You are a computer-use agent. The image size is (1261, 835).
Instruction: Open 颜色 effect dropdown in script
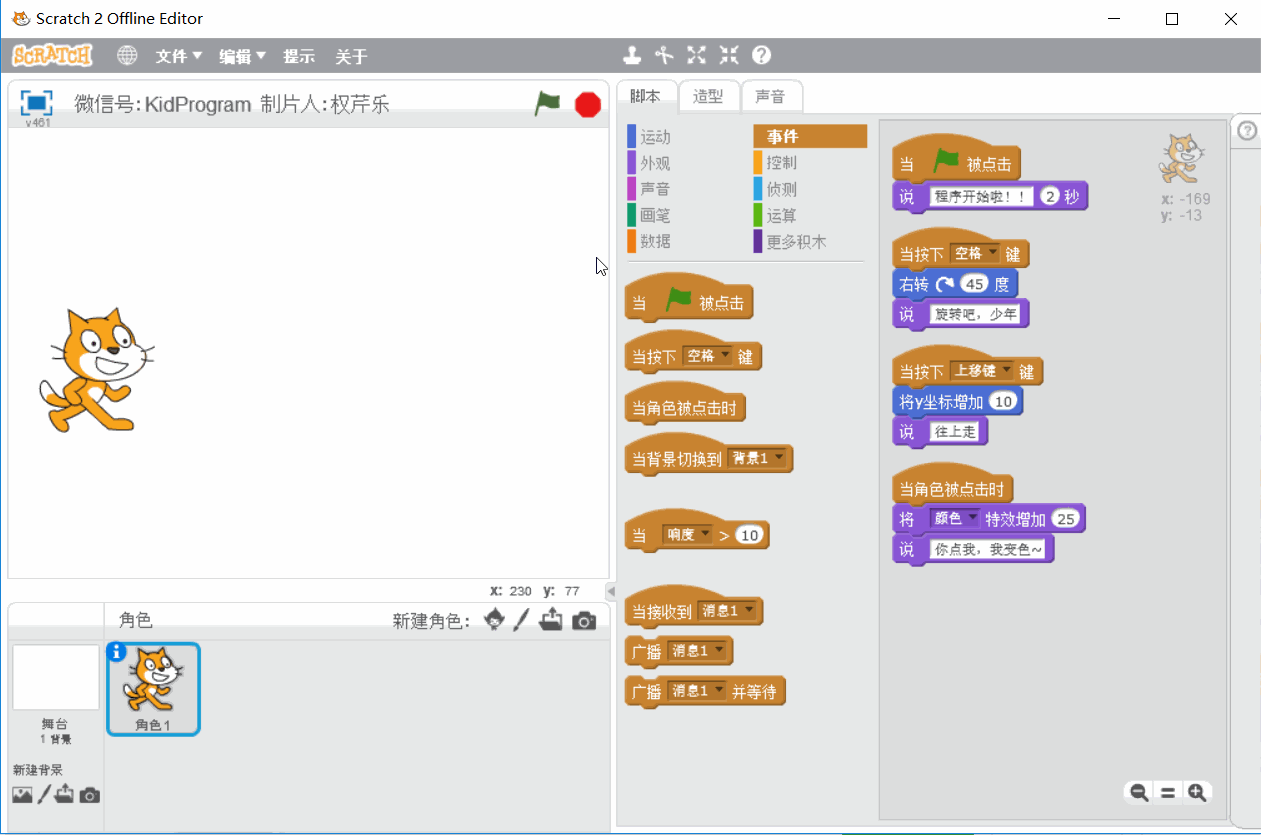tap(955, 519)
